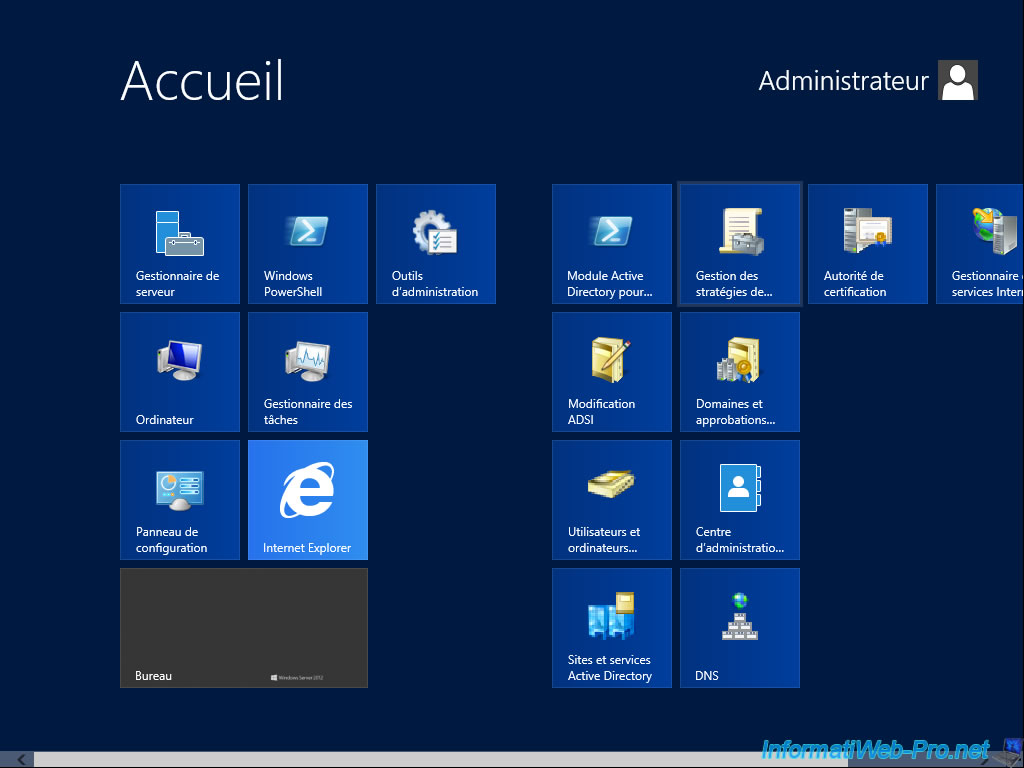This screenshot has width=1024, height=768.
Task: Open Panneau de configuration tile
Action: (180, 500)
